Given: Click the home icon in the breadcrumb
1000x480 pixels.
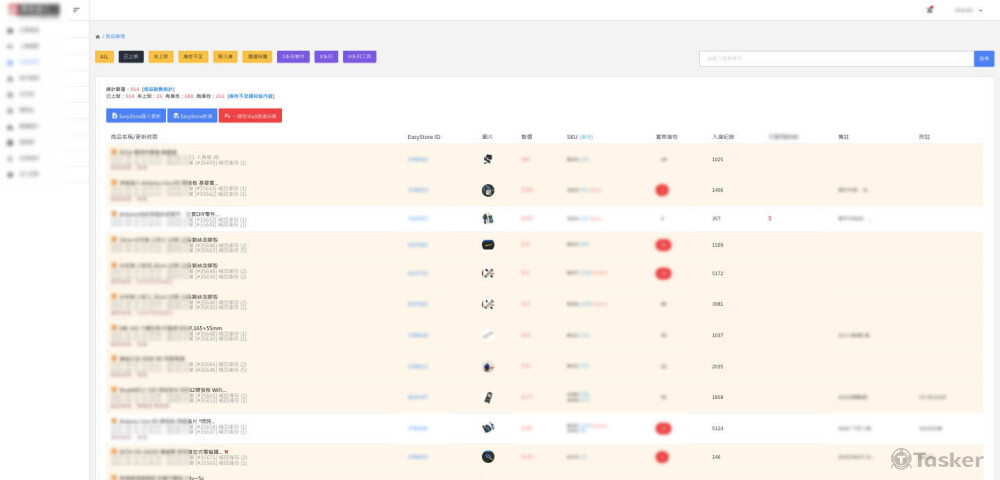Looking at the screenshot, I should [97, 37].
